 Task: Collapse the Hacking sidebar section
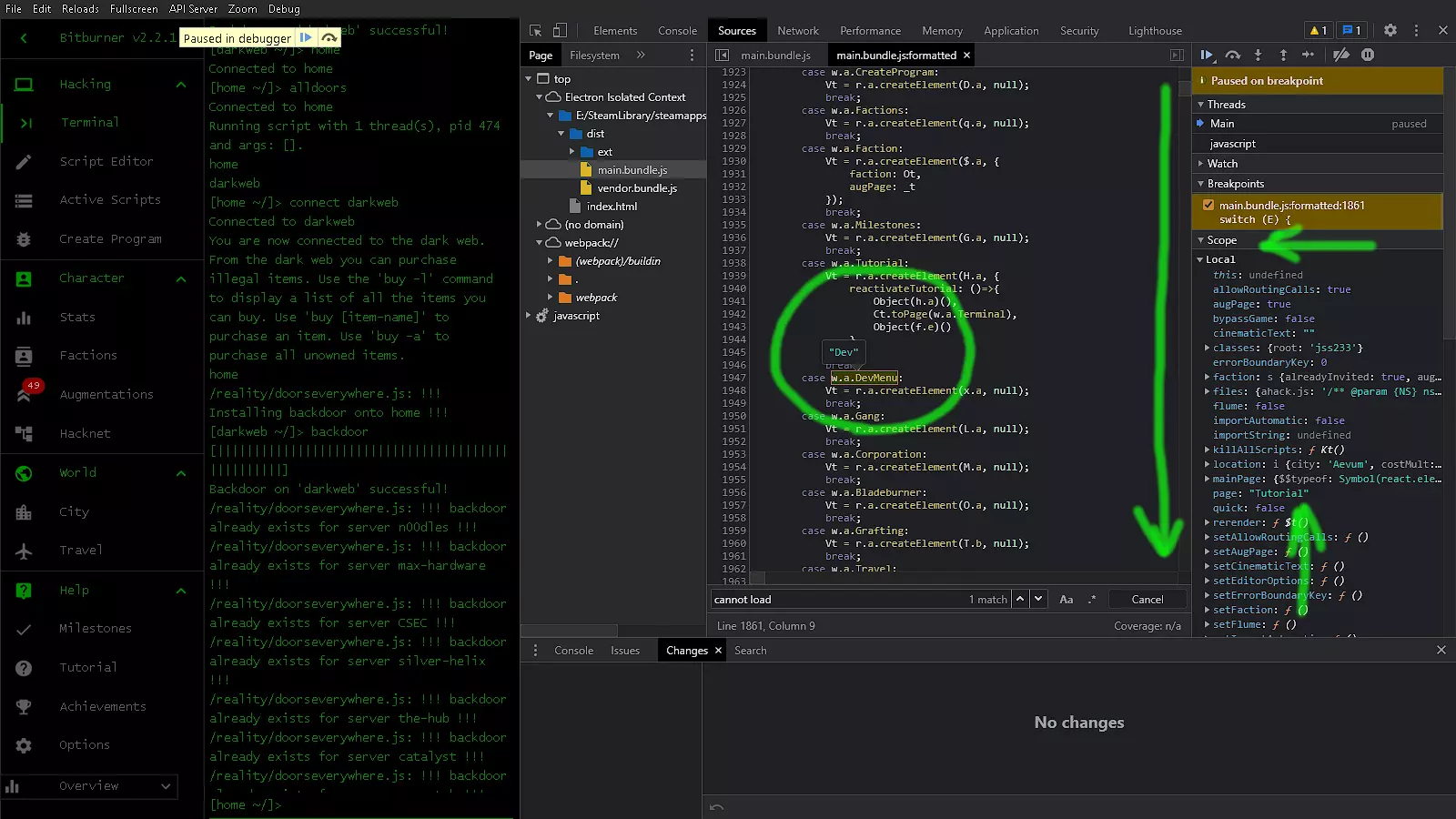(181, 85)
